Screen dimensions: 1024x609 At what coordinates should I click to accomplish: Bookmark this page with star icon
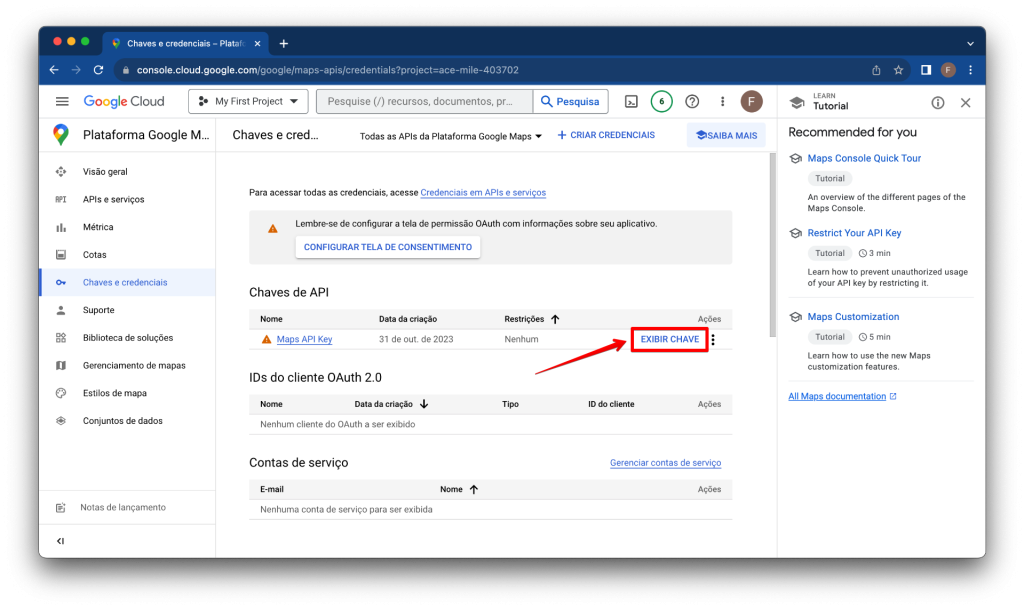pos(899,70)
